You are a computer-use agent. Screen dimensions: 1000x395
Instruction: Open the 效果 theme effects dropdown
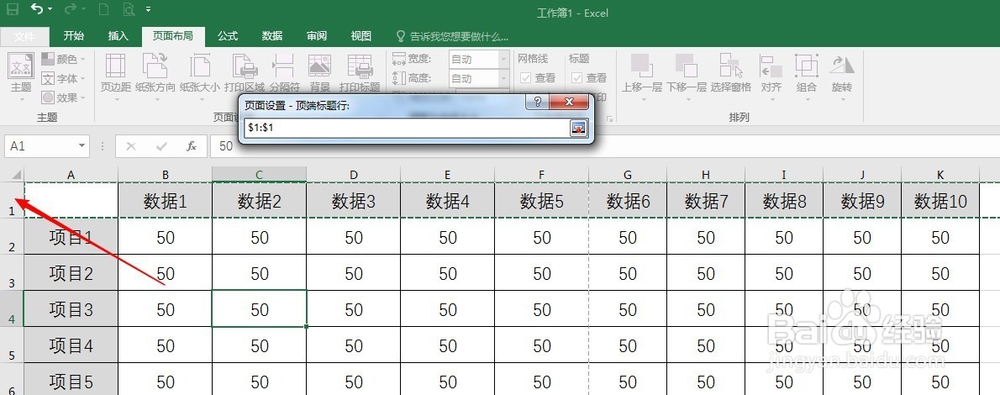pyautogui.click(x=63, y=98)
